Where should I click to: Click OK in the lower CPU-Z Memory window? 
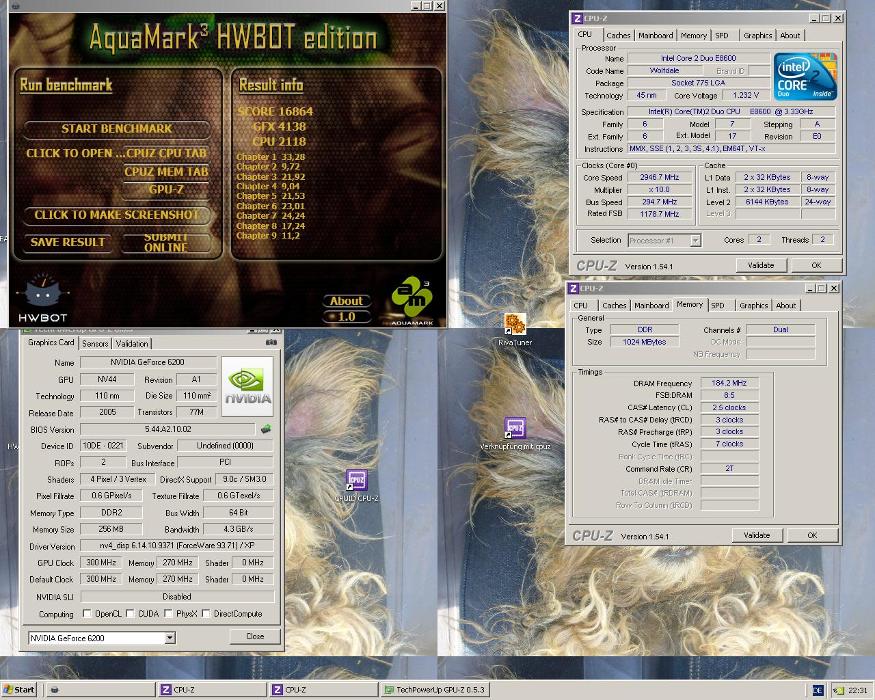click(x=812, y=535)
